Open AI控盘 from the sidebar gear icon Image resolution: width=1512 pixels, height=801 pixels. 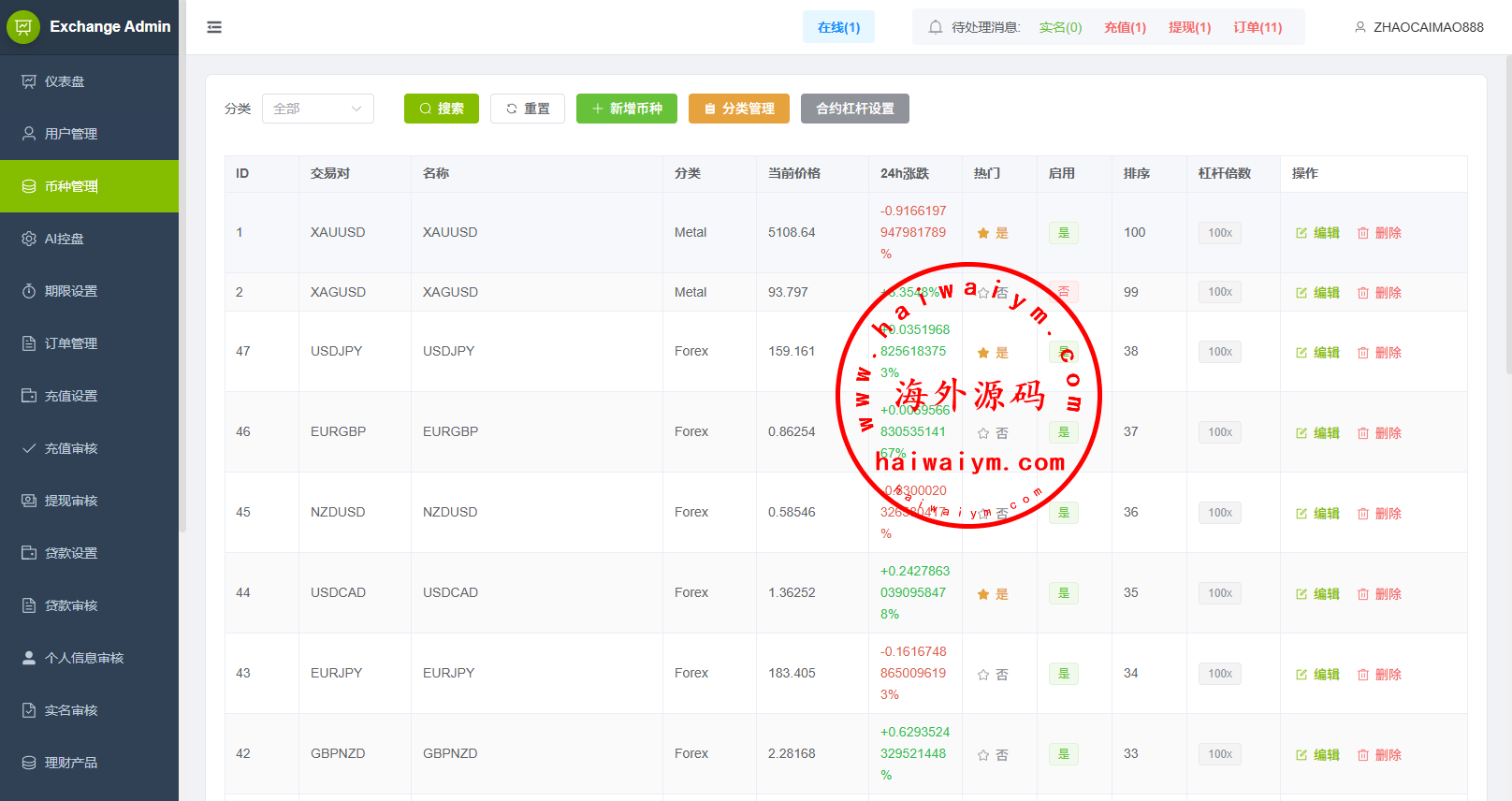coord(29,239)
